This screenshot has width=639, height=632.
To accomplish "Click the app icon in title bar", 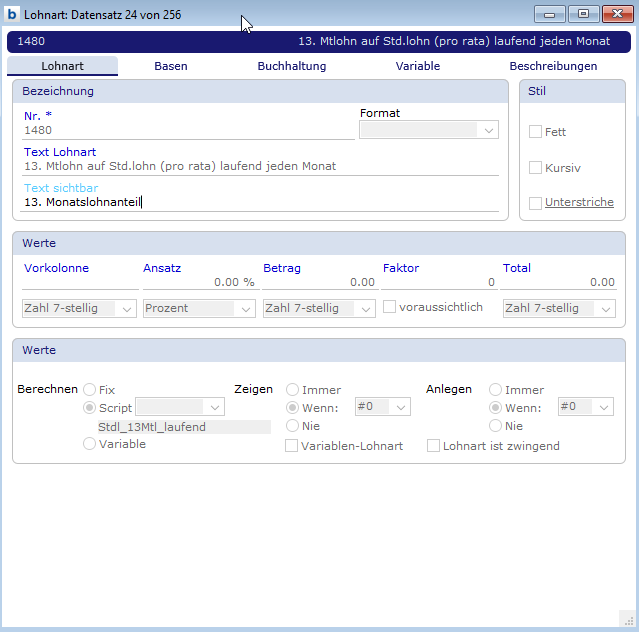I will pos(12,14).
